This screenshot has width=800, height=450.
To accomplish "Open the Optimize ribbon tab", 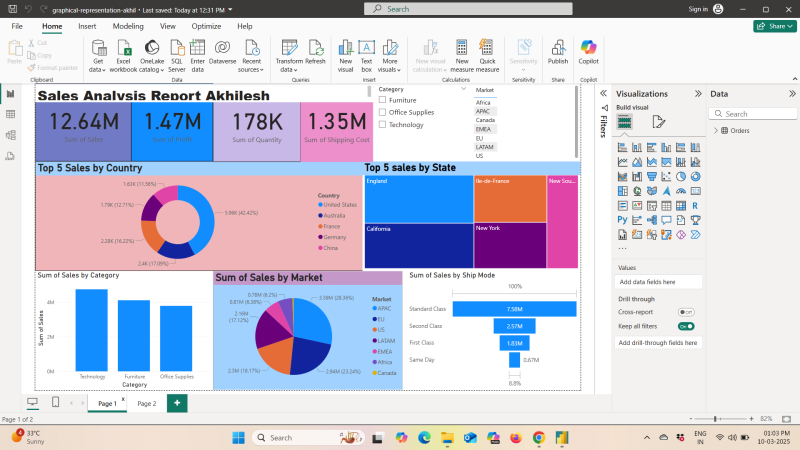I will coord(206,26).
